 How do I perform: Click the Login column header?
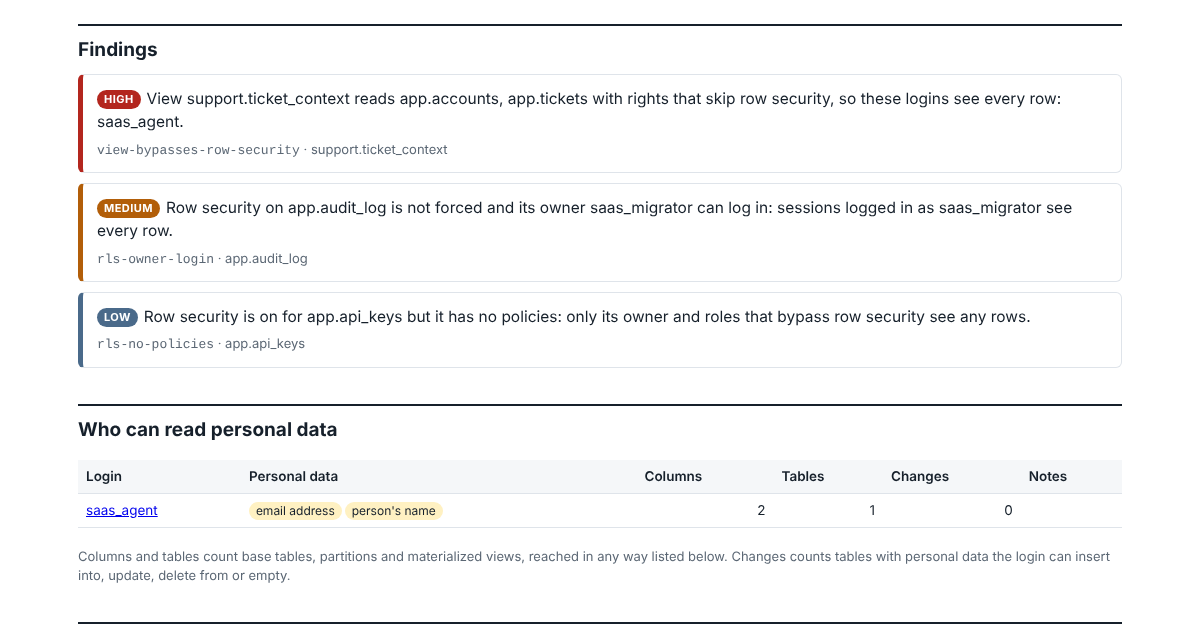[x=104, y=476]
